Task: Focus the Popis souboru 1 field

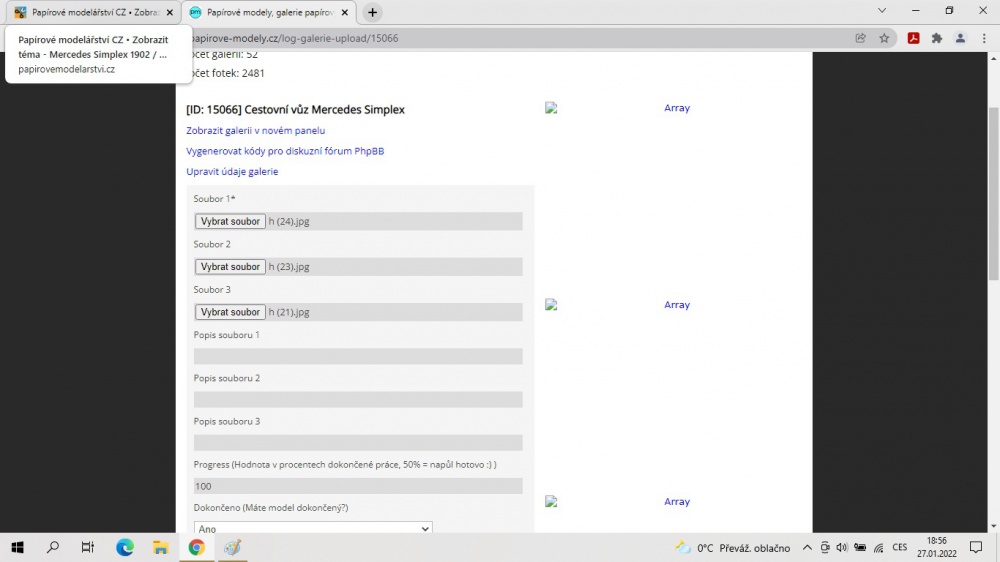Action: click(x=358, y=356)
